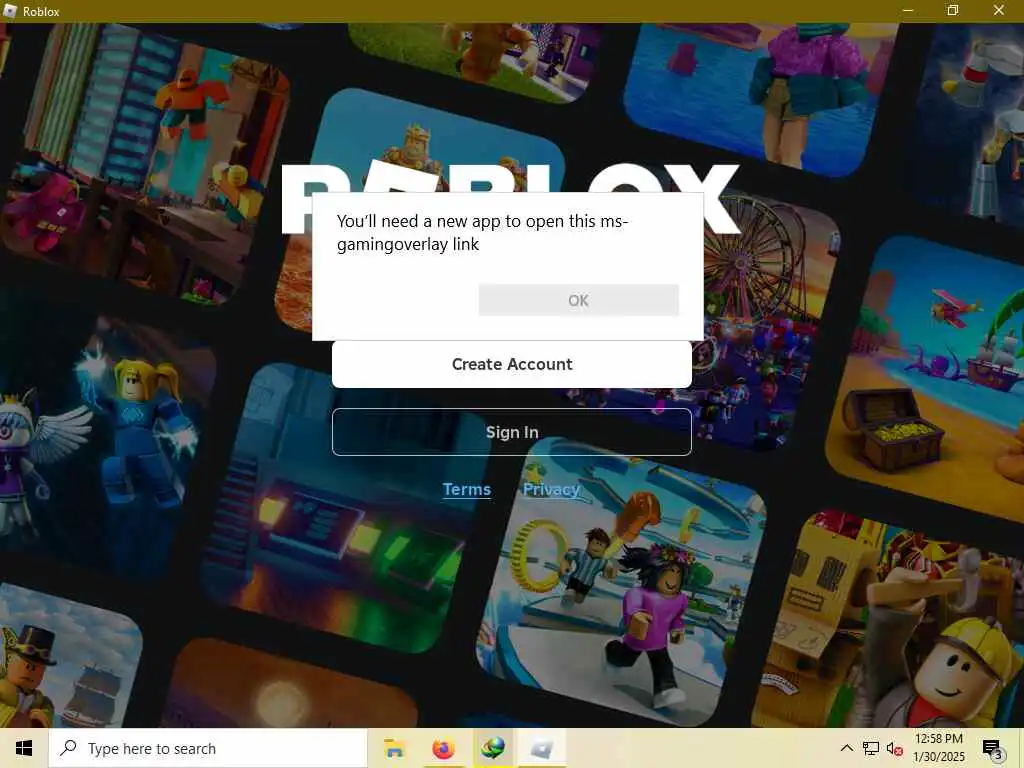The width and height of the screenshot is (1024, 768).
Task: Open the Terms link
Action: click(467, 489)
